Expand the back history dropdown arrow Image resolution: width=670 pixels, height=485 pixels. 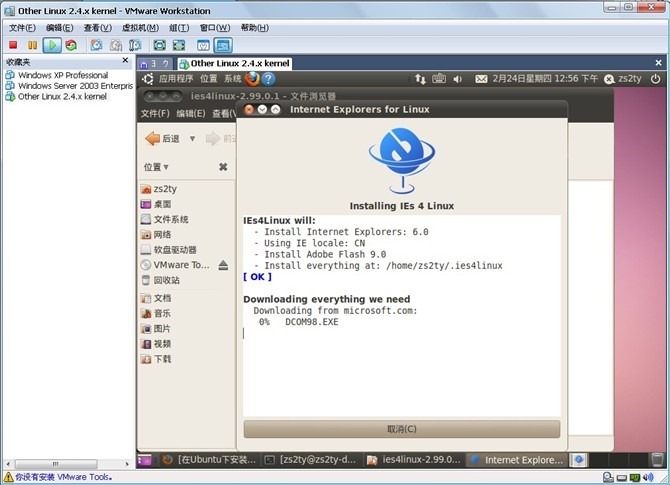[x=192, y=138]
